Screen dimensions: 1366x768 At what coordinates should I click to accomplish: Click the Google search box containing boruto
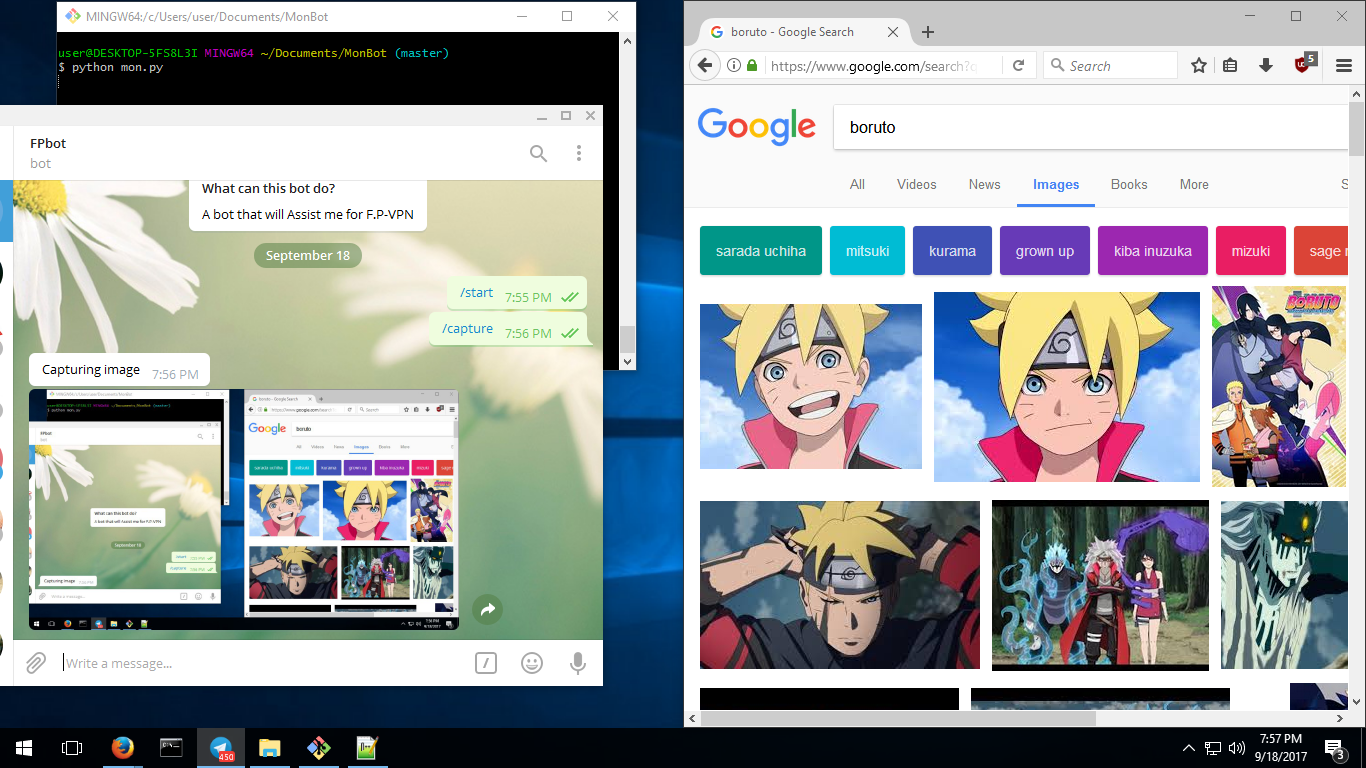[1091, 127]
